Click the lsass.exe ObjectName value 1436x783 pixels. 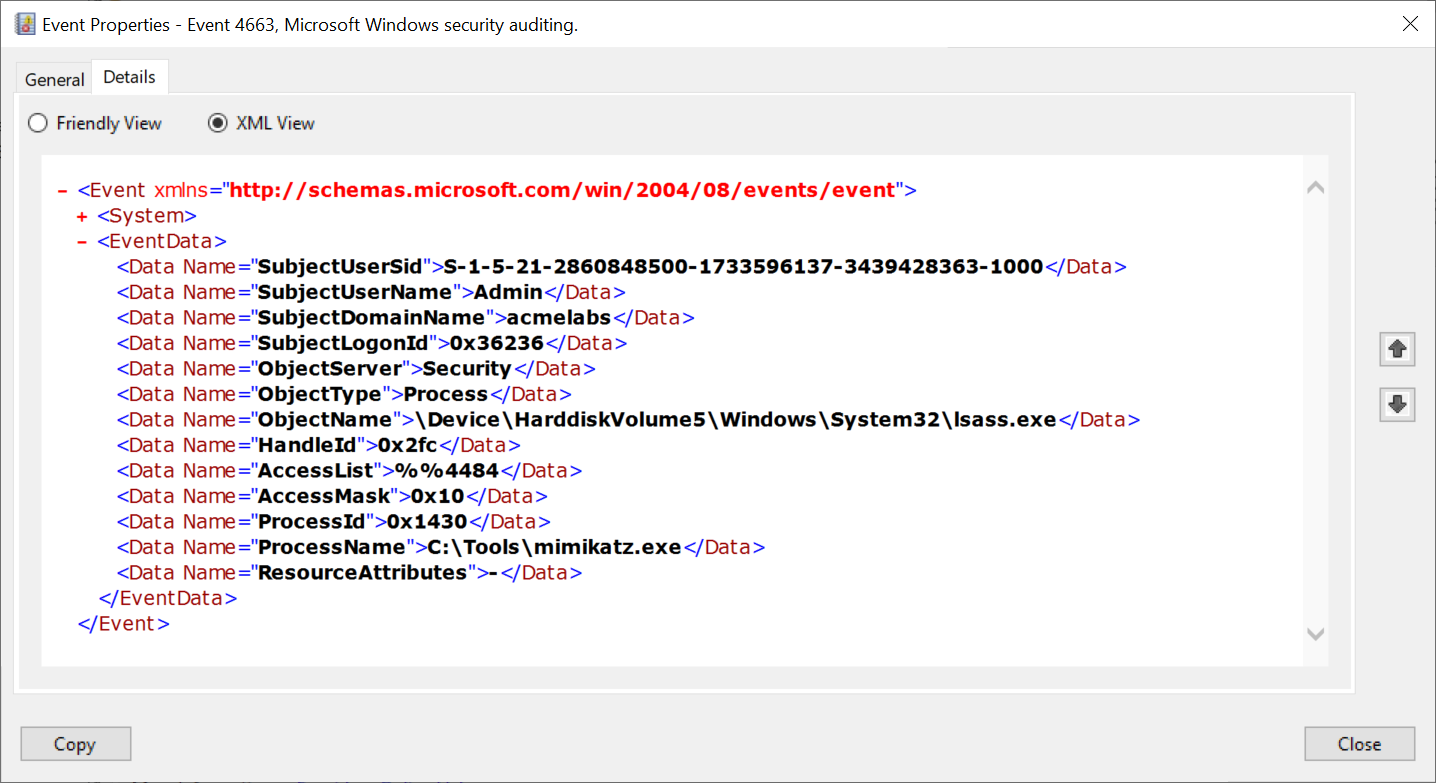[x=736, y=420]
